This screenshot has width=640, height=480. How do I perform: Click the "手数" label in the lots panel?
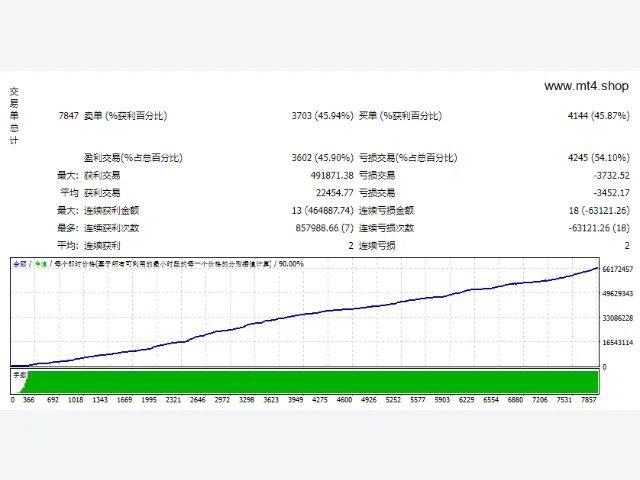point(20,375)
